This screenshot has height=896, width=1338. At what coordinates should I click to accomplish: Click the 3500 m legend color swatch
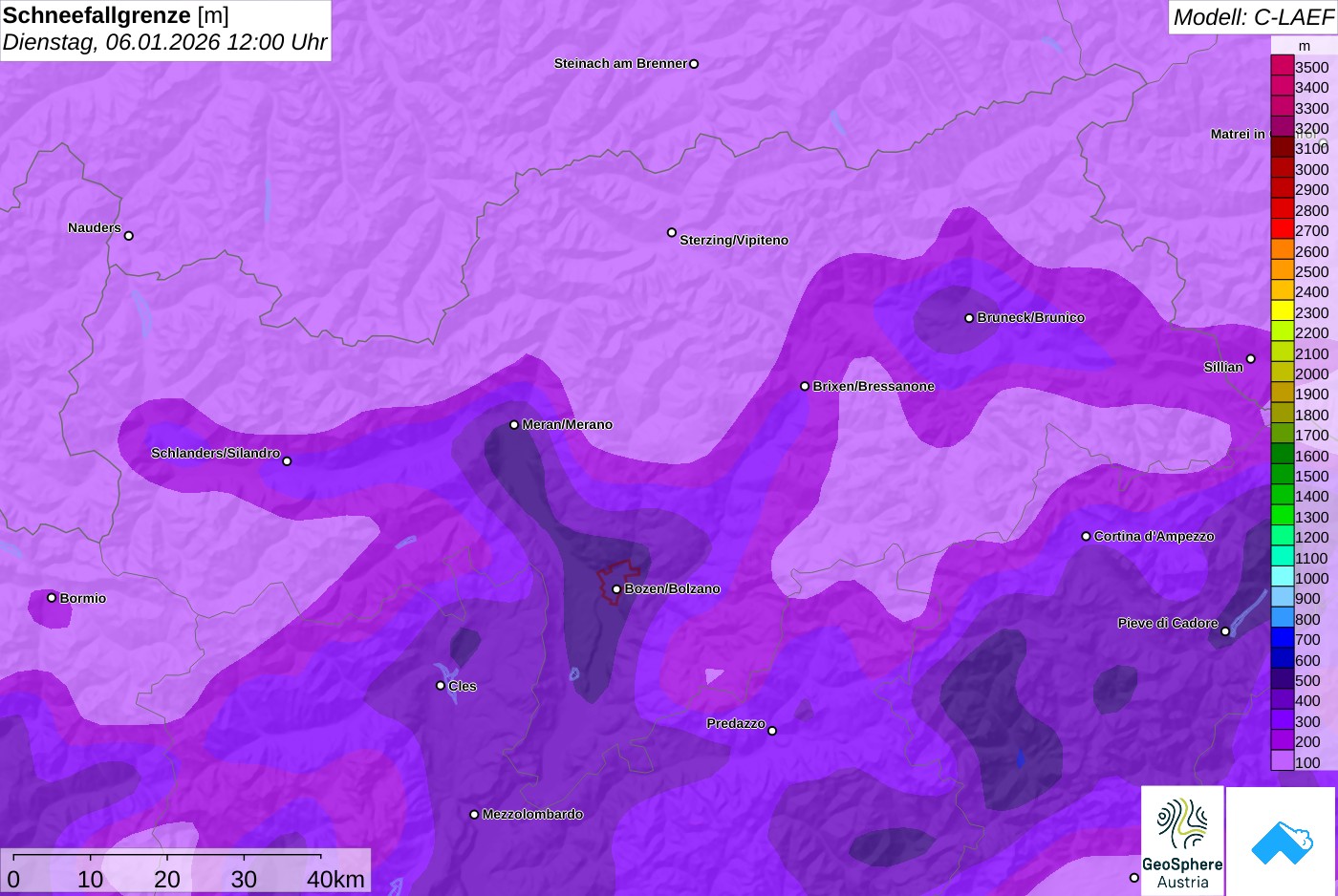coord(1282,66)
